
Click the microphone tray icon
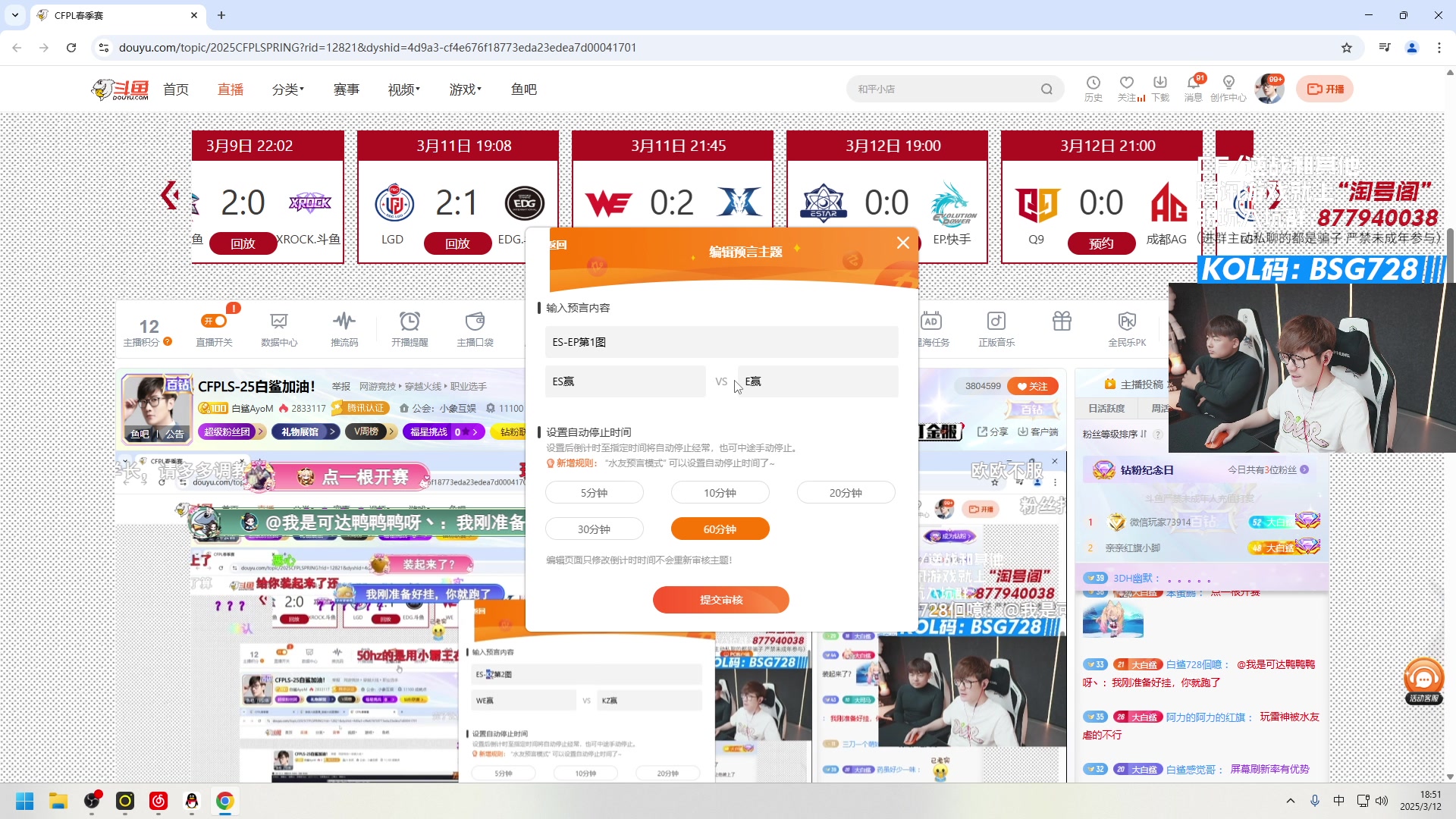(x=1315, y=801)
